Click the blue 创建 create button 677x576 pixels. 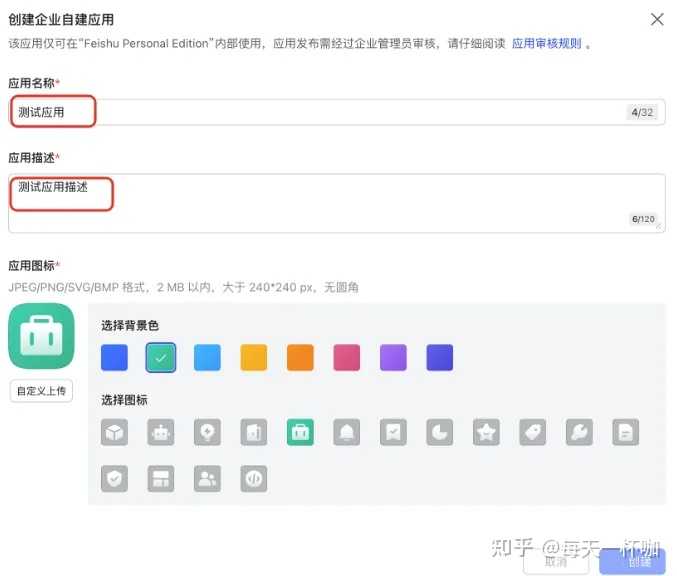pyautogui.click(x=633, y=562)
